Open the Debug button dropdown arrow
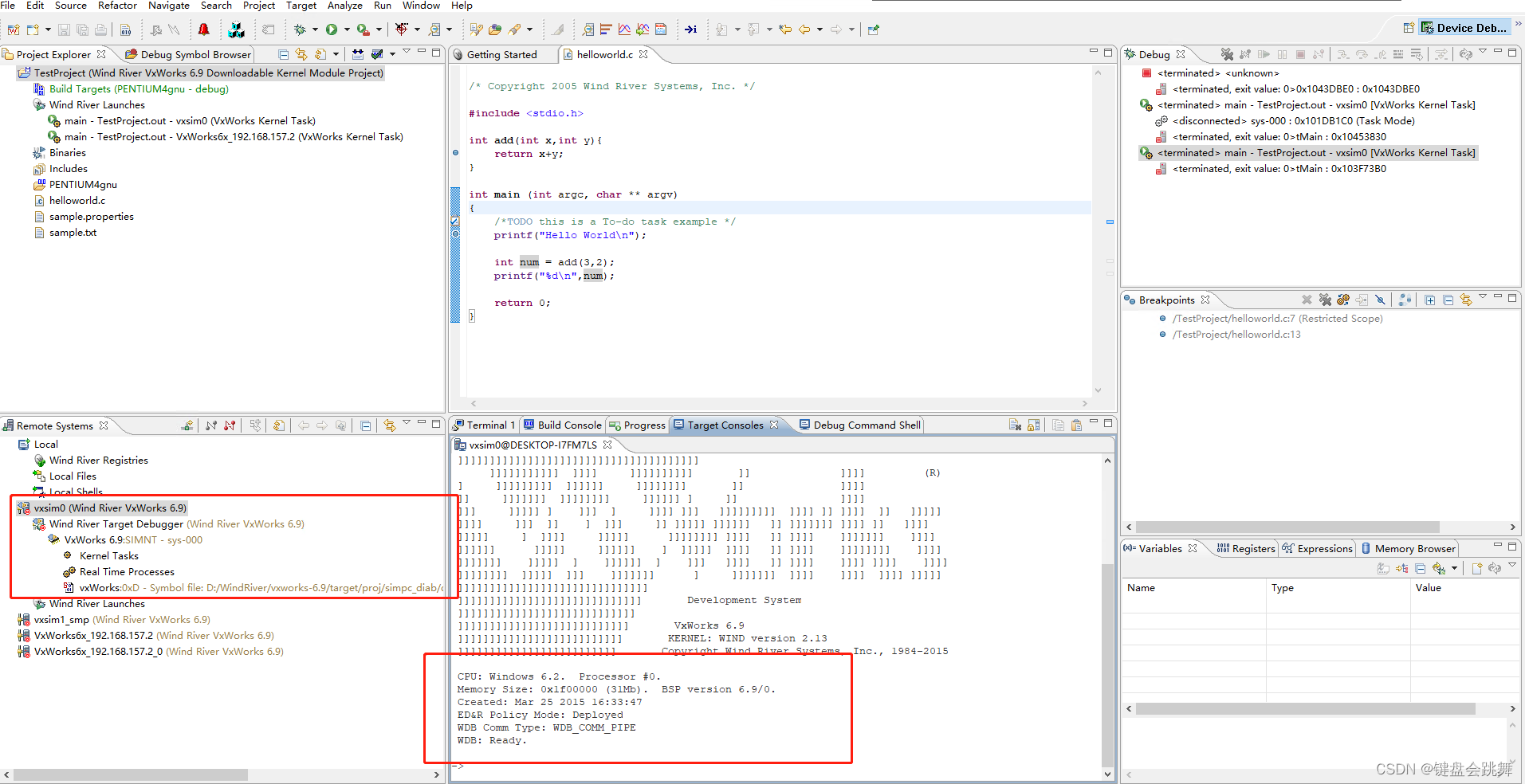 click(x=315, y=29)
